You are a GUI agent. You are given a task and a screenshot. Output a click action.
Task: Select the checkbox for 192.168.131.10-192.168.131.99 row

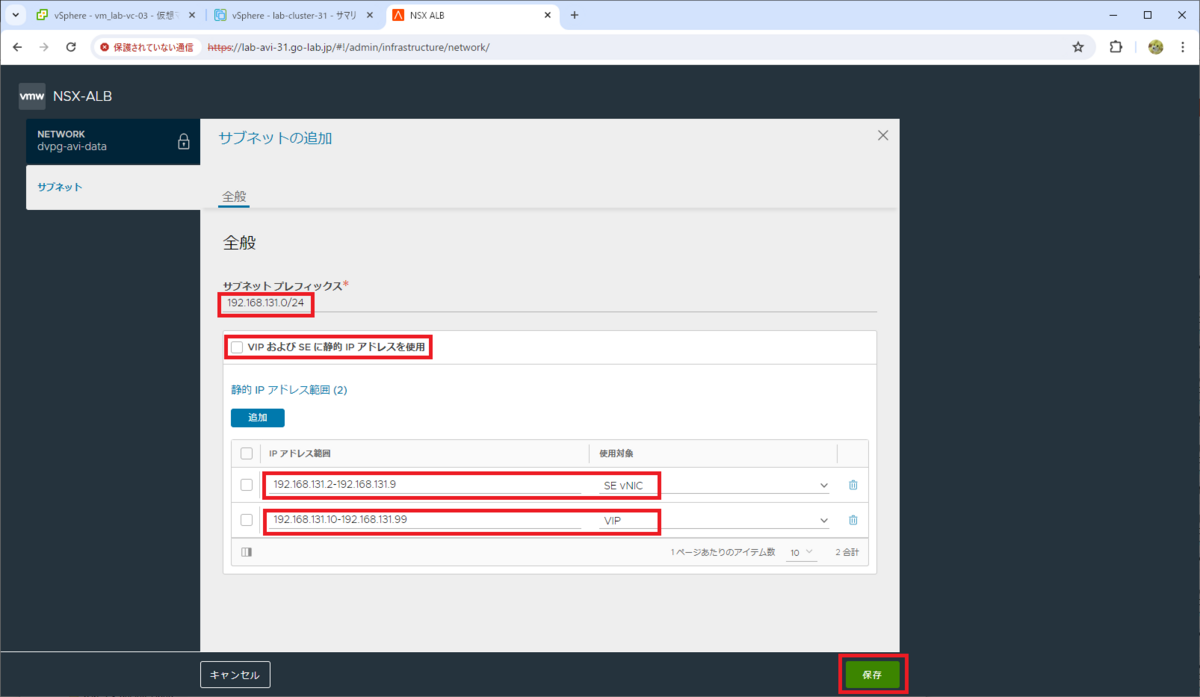tap(246, 520)
